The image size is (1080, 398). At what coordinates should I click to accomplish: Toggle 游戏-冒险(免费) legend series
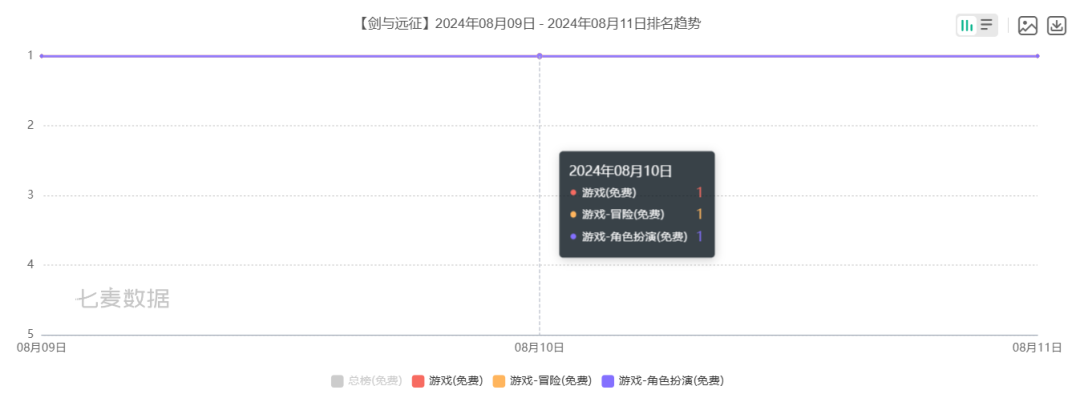tap(542, 381)
